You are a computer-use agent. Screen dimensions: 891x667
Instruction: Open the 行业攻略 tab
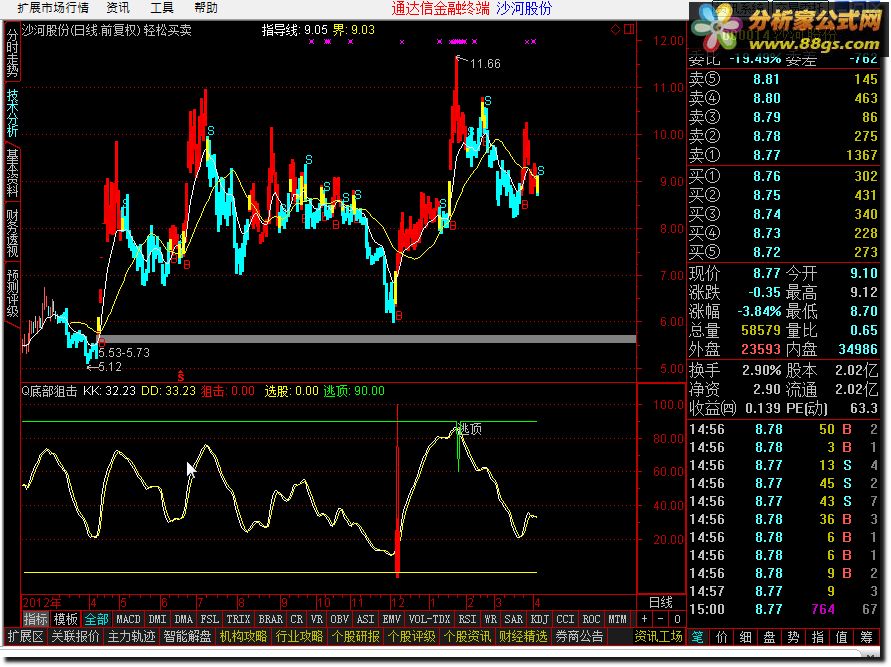299,636
